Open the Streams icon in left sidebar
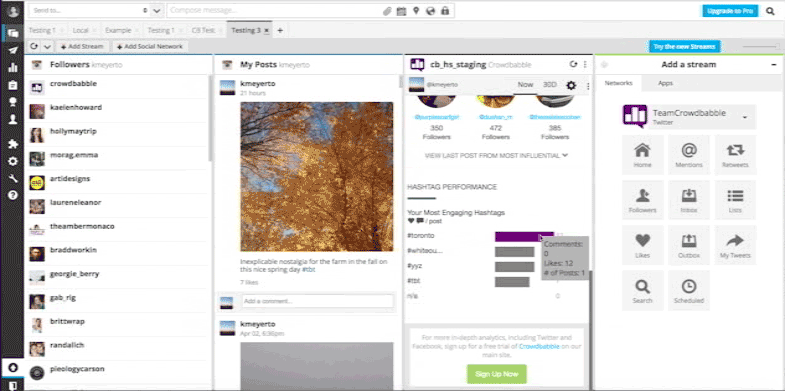This screenshot has height=391, width=785. click(x=13, y=33)
